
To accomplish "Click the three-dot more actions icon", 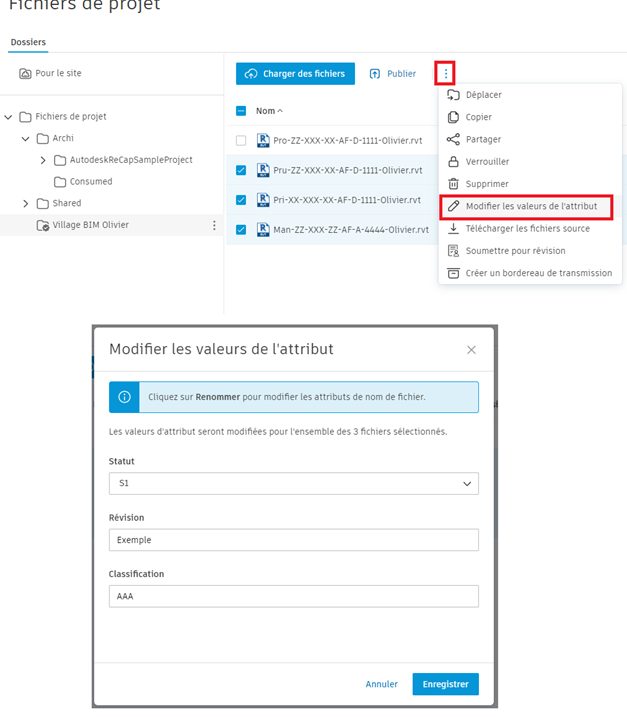I will [446, 73].
